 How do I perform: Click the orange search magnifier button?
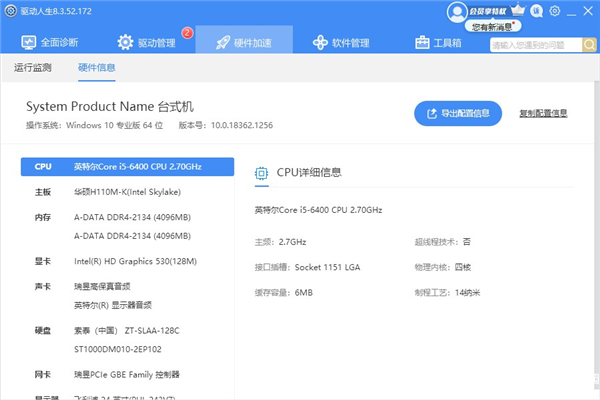589,45
